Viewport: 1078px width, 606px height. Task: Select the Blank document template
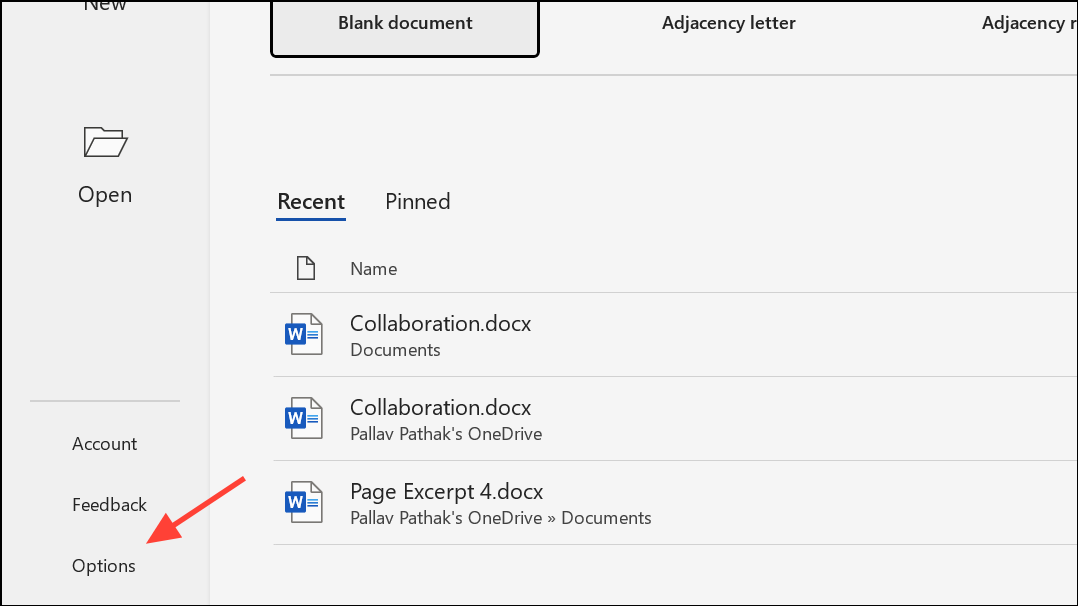405,28
